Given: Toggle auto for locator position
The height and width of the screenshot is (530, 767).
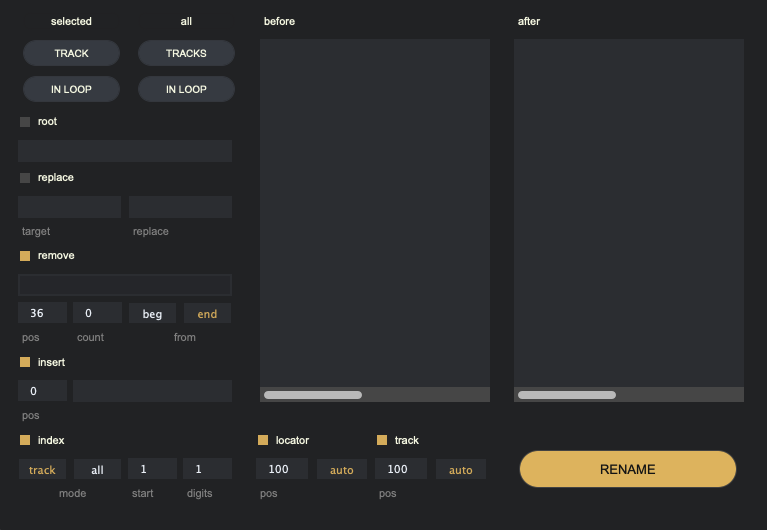Looking at the screenshot, I should tap(342, 469).
